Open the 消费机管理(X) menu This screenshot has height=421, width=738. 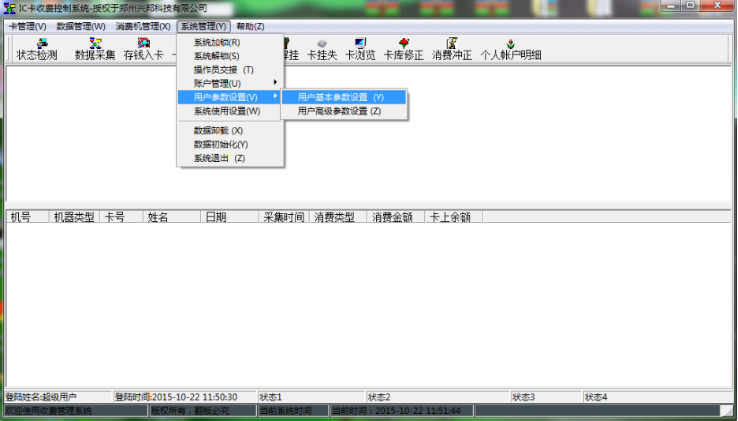click(x=143, y=26)
